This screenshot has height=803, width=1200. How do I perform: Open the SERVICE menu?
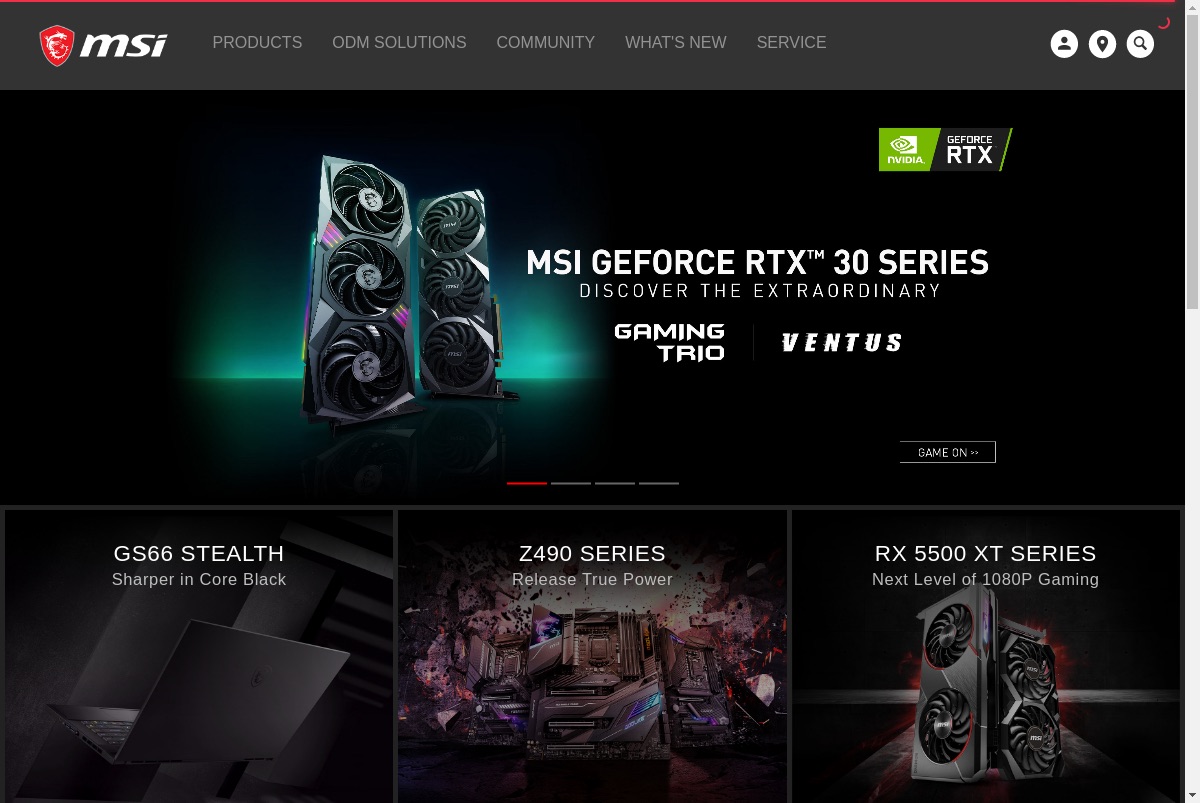[x=791, y=43]
